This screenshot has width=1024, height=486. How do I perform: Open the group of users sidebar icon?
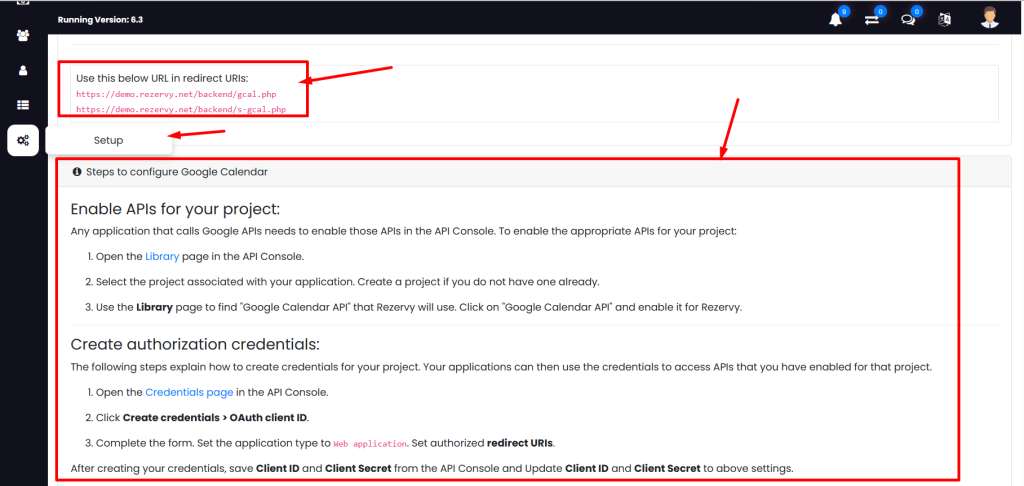[x=23, y=36]
